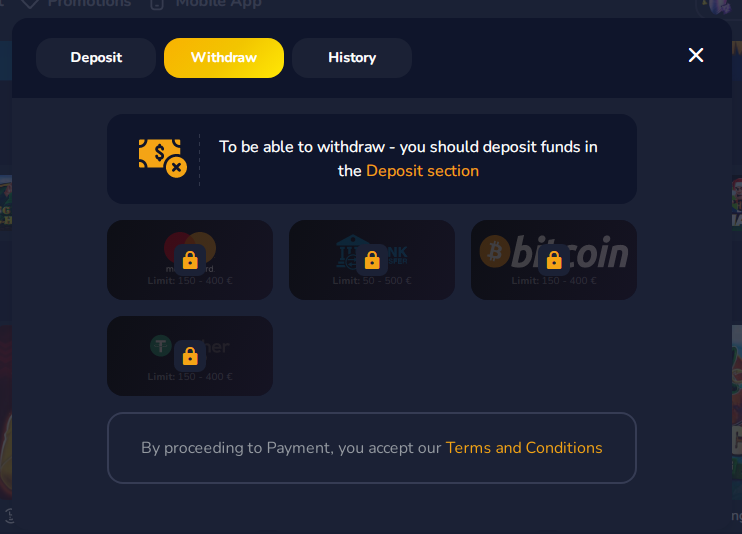This screenshot has height=534, width=742.
Task: Click the cash icon in the withdraw notice
Action: click(162, 158)
